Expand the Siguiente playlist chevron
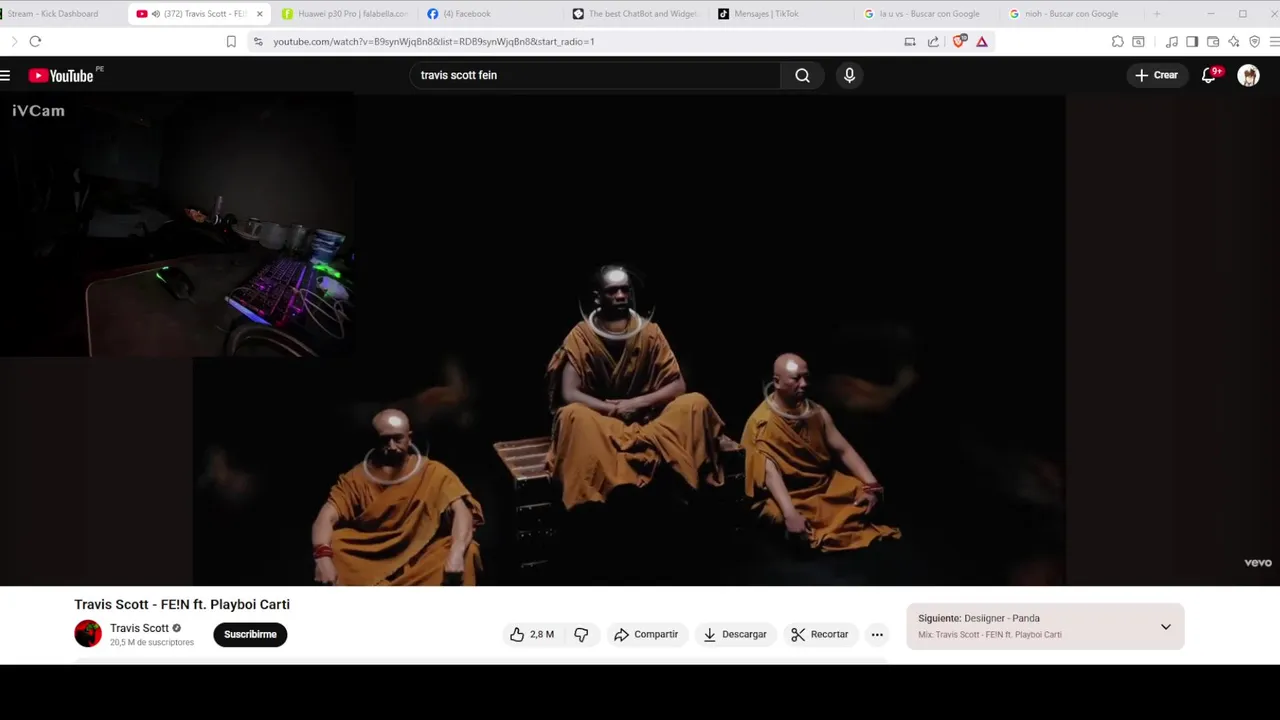 (1165, 627)
